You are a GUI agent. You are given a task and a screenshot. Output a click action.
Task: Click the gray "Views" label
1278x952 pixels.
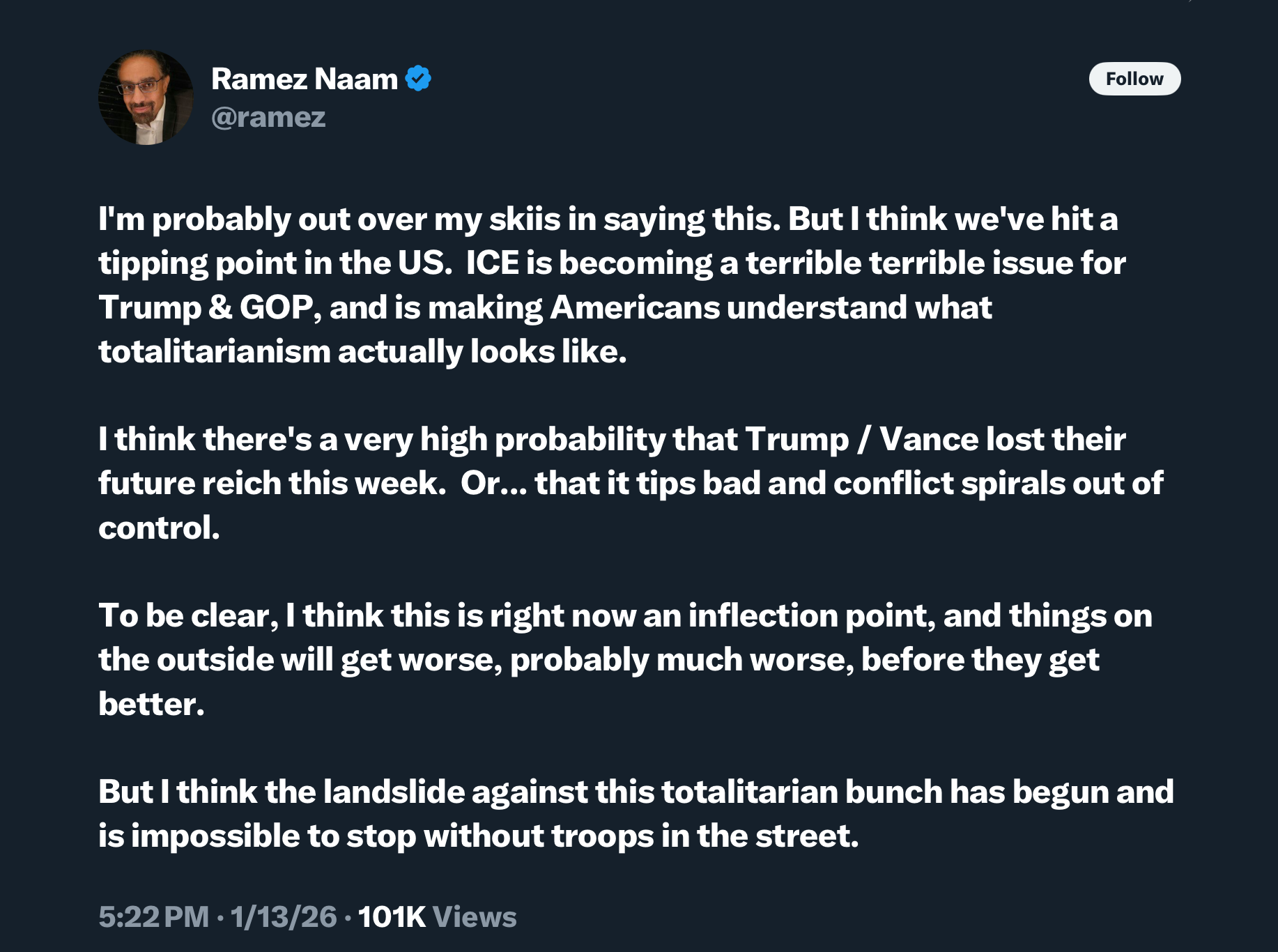point(475,916)
